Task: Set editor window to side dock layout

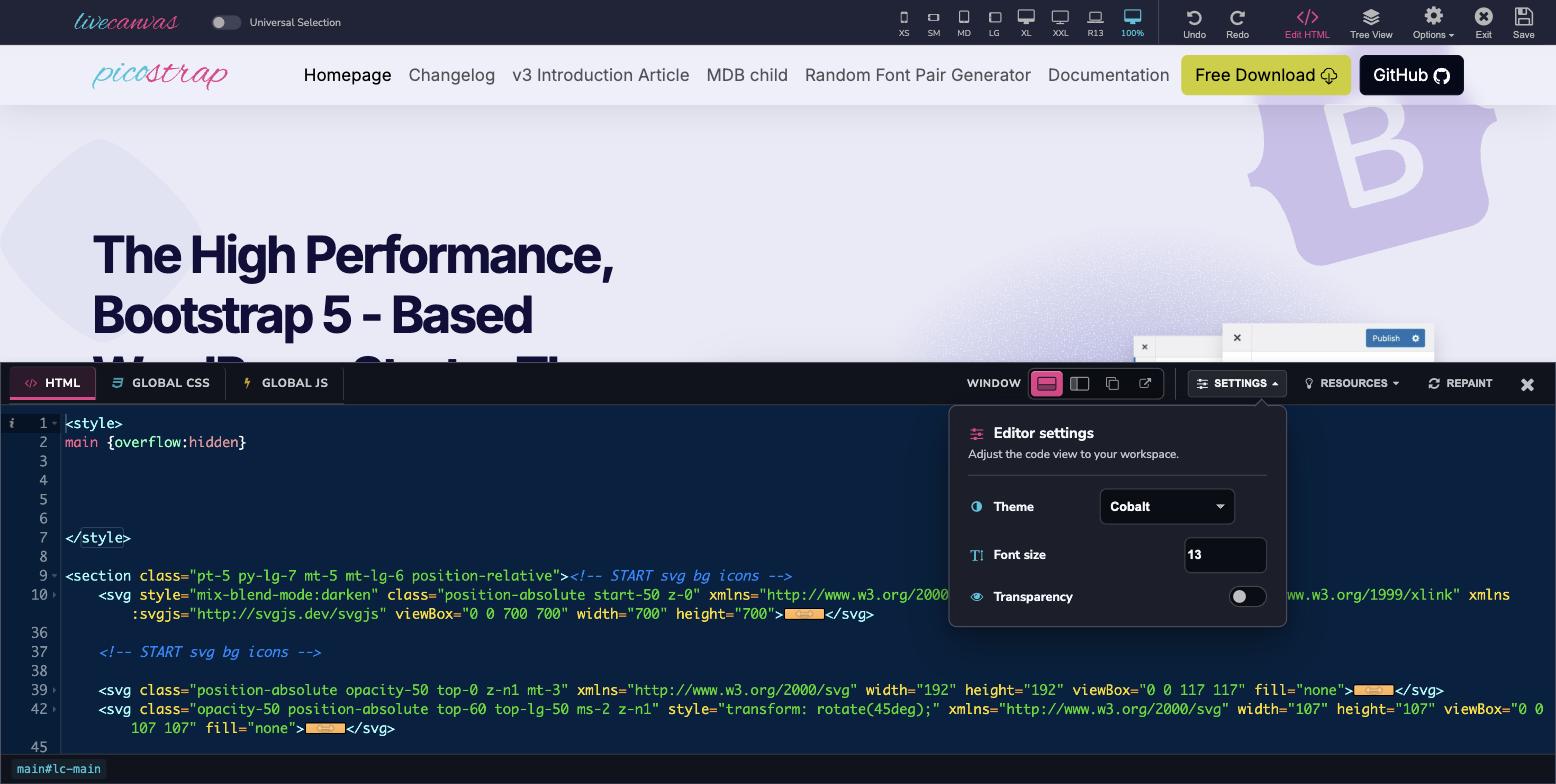Action: point(1079,383)
